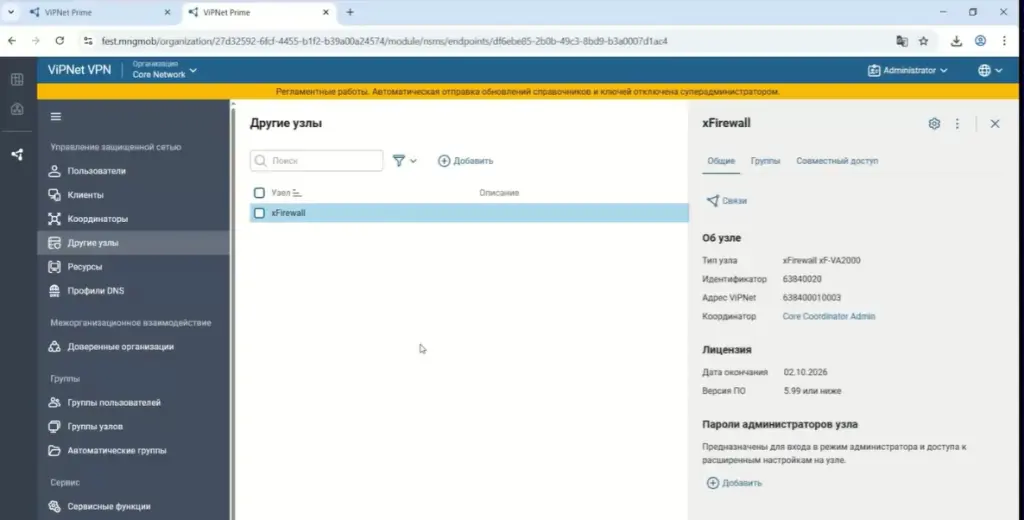1024x520 pixels.
Task: Click the license end date 02.10.2026
Action: 805,372
